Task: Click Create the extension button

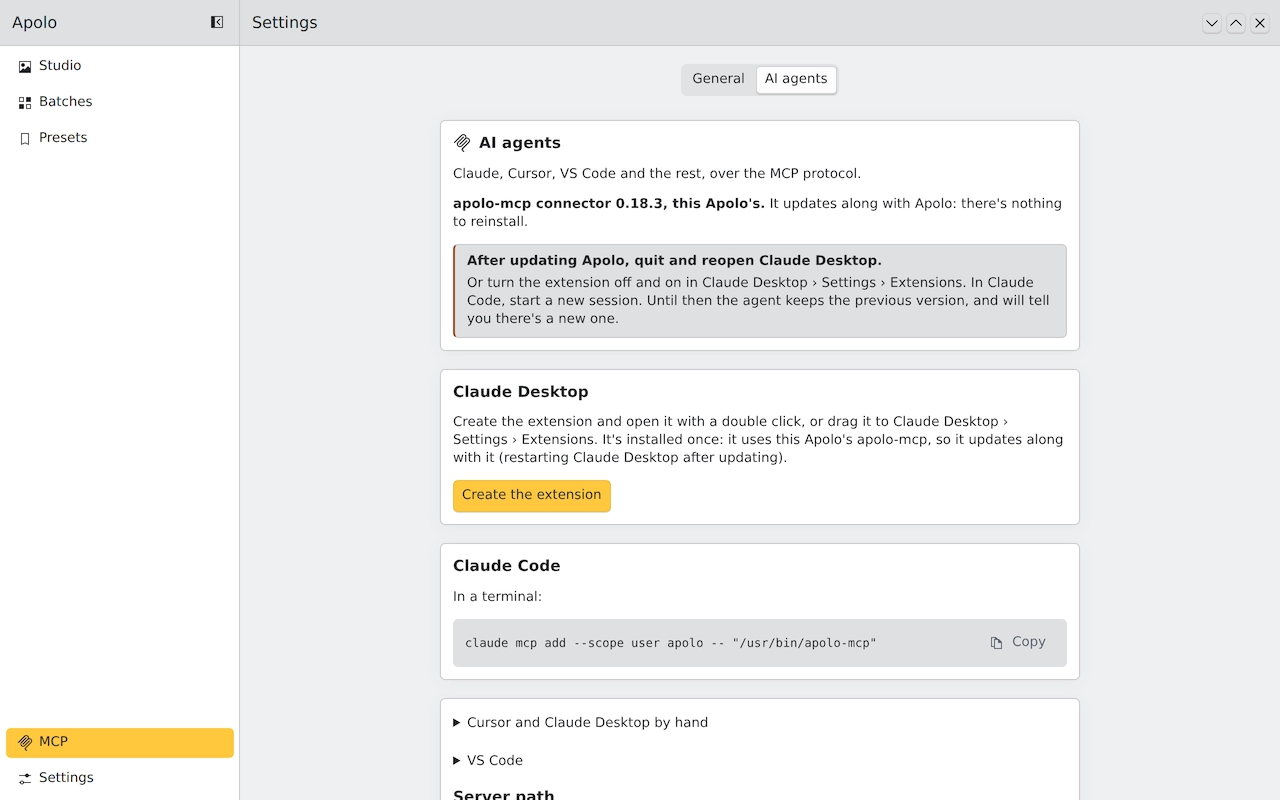Action: click(x=532, y=495)
